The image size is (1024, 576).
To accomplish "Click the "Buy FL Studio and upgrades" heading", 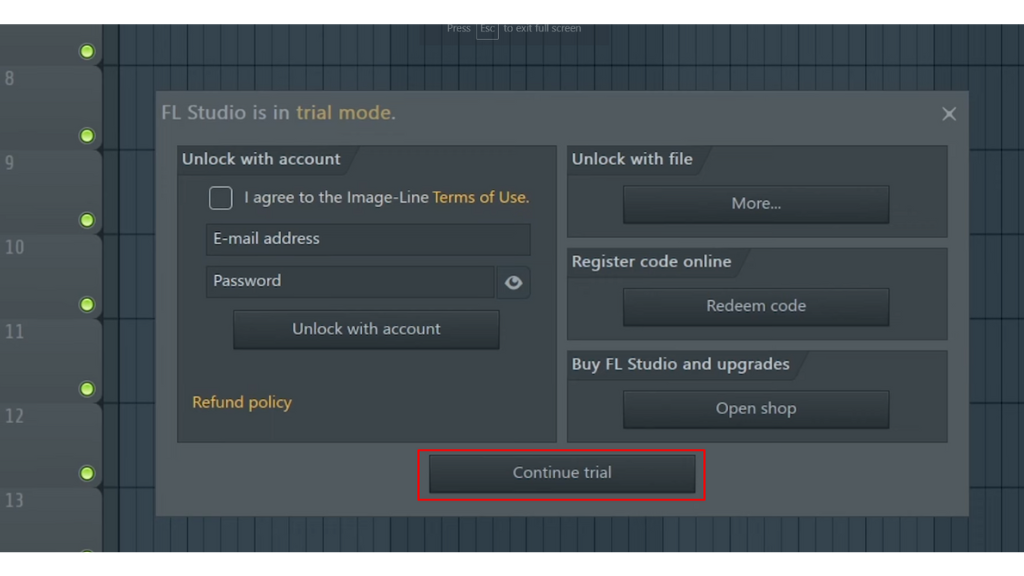I will pos(680,364).
